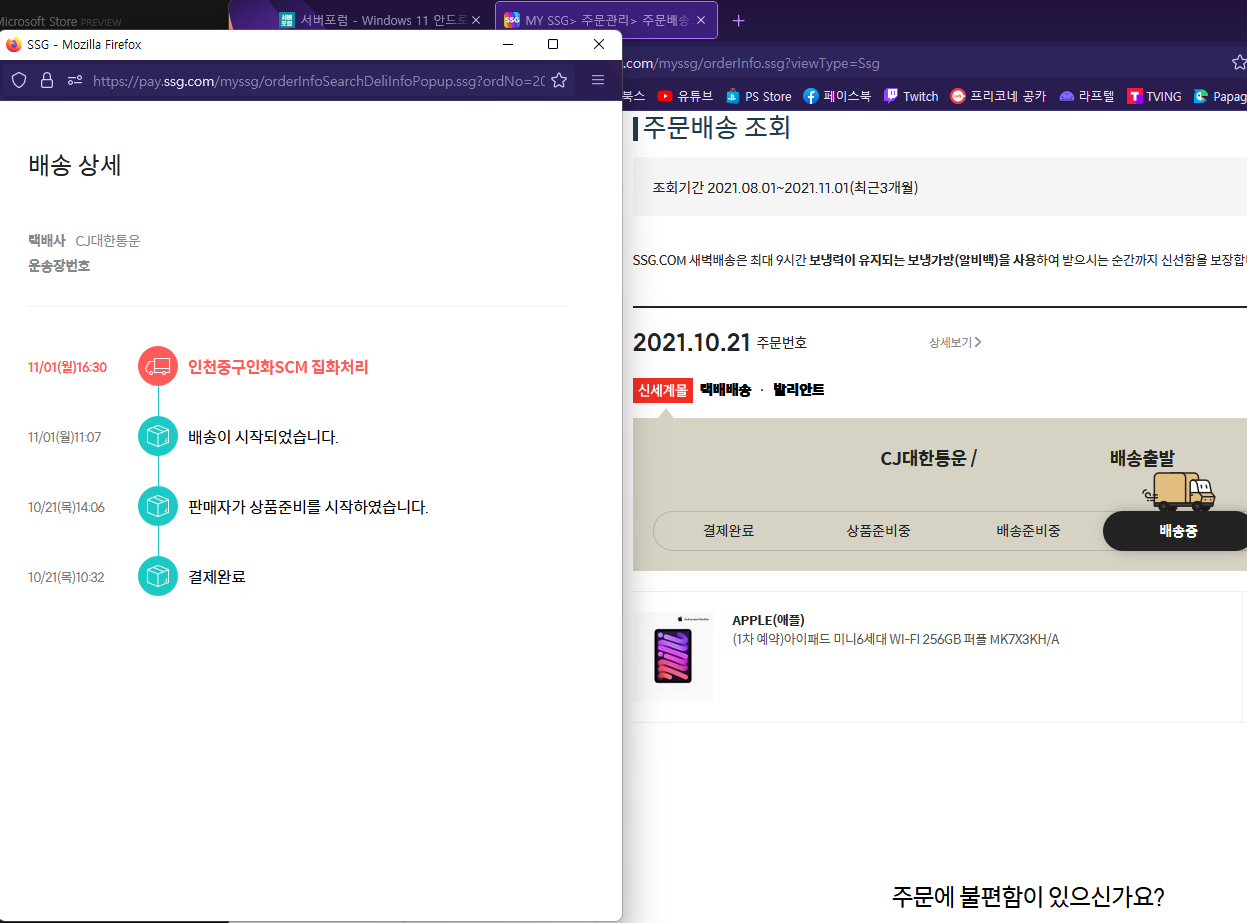Click the 결제완료 progress step
The width and height of the screenshot is (1247, 923).
(x=728, y=531)
